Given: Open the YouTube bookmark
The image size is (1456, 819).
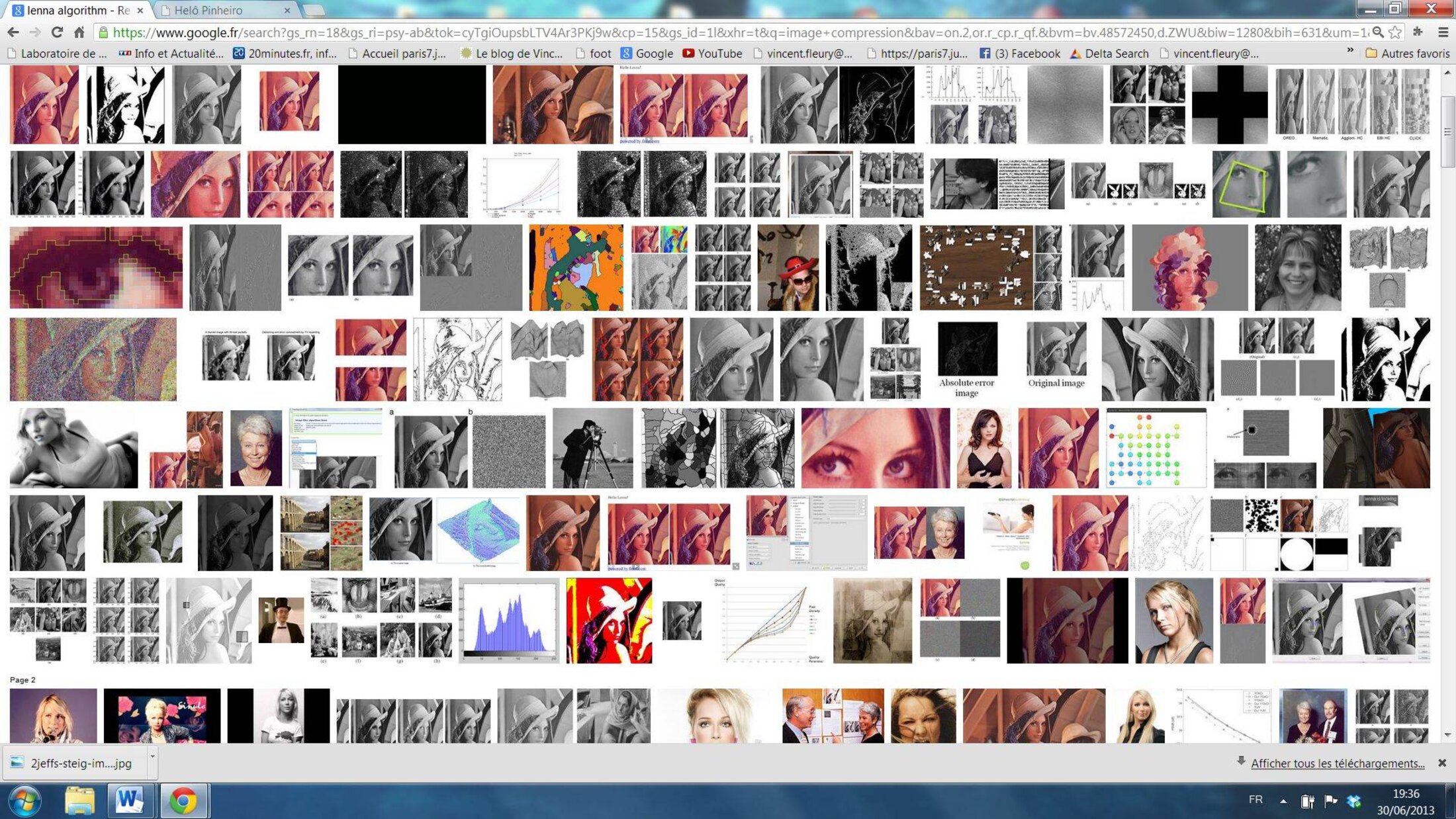Looking at the screenshot, I should 712,54.
